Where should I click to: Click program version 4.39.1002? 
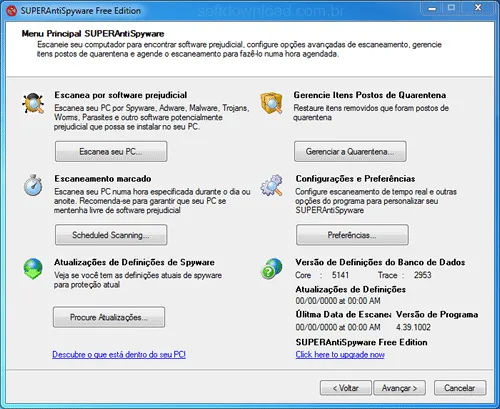click(413, 327)
